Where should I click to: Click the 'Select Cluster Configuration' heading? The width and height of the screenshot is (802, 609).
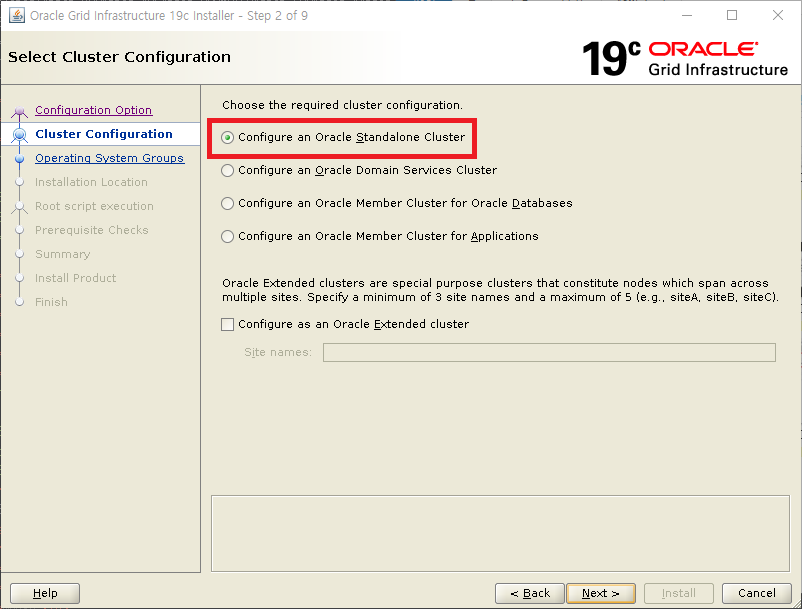(x=119, y=57)
